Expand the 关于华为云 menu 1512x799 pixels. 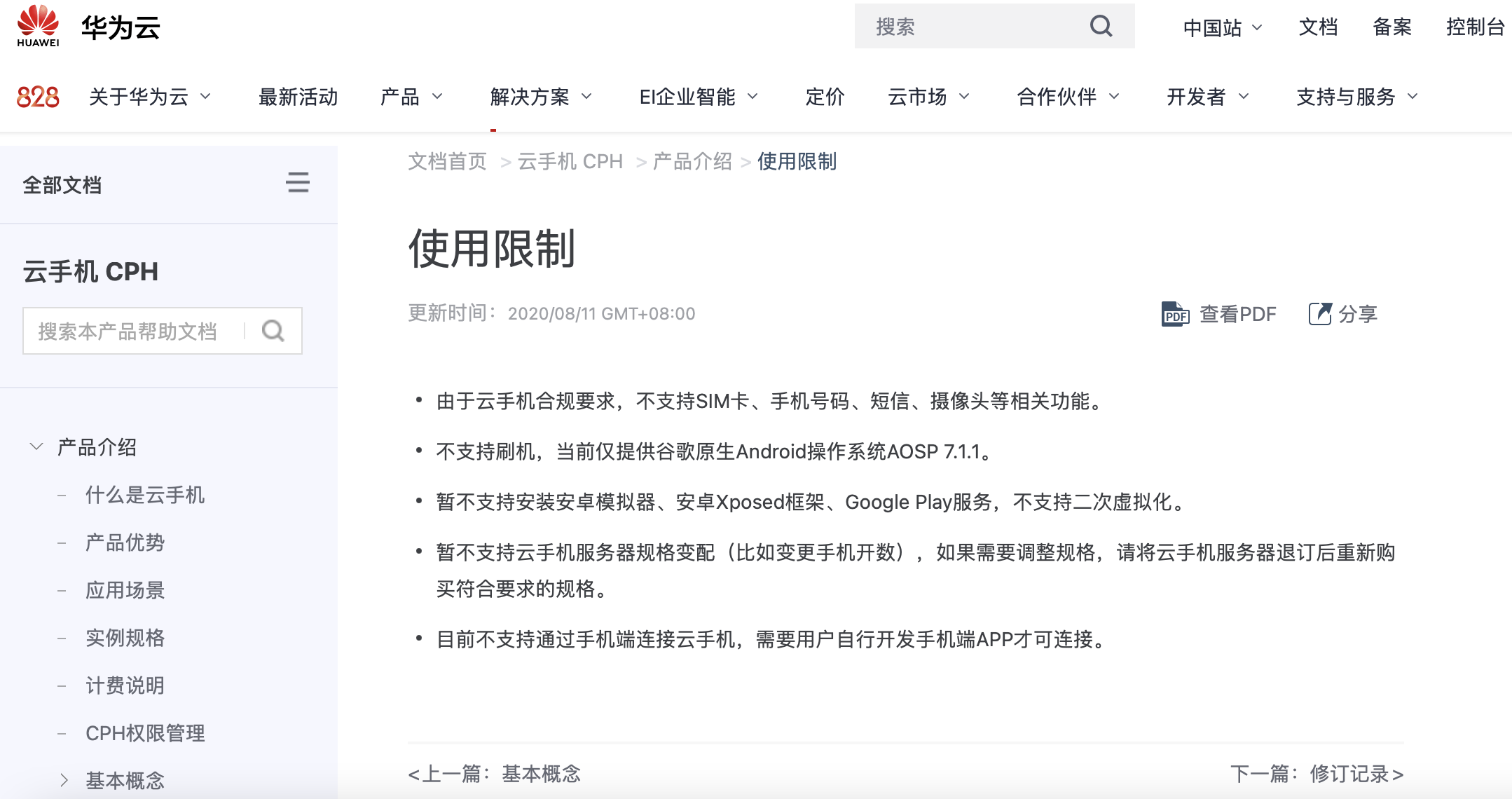149,97
